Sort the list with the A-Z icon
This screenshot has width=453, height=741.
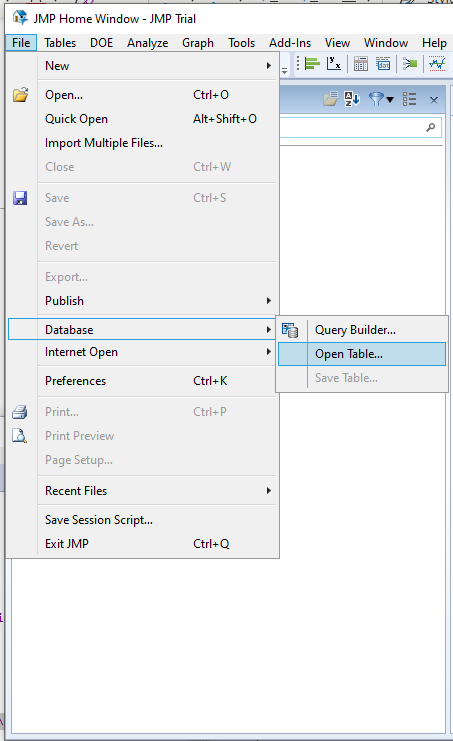[x=352, y=99]
